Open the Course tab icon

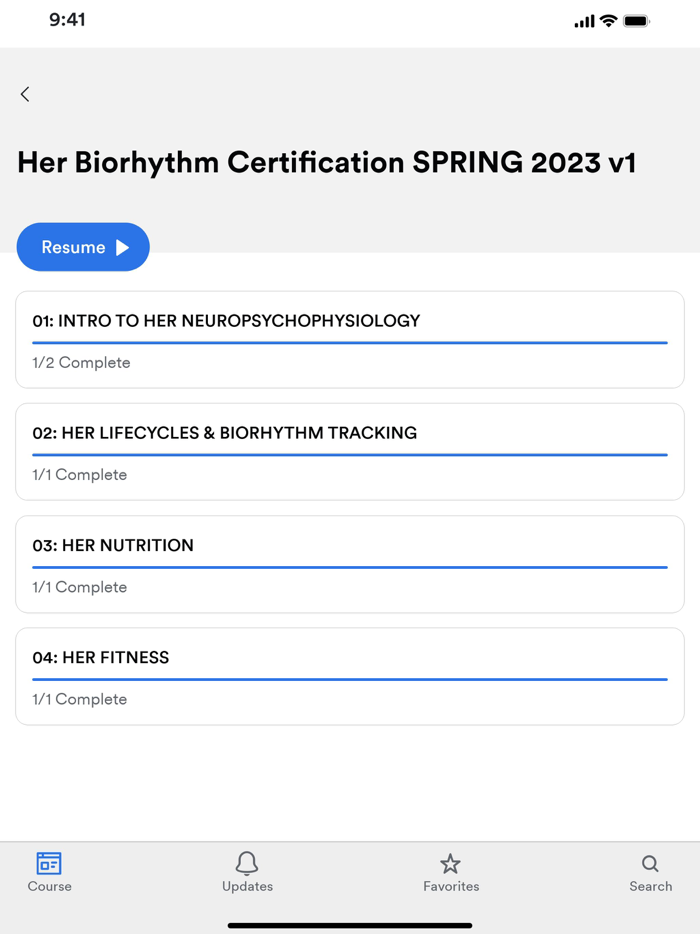(x=49, y=866)
